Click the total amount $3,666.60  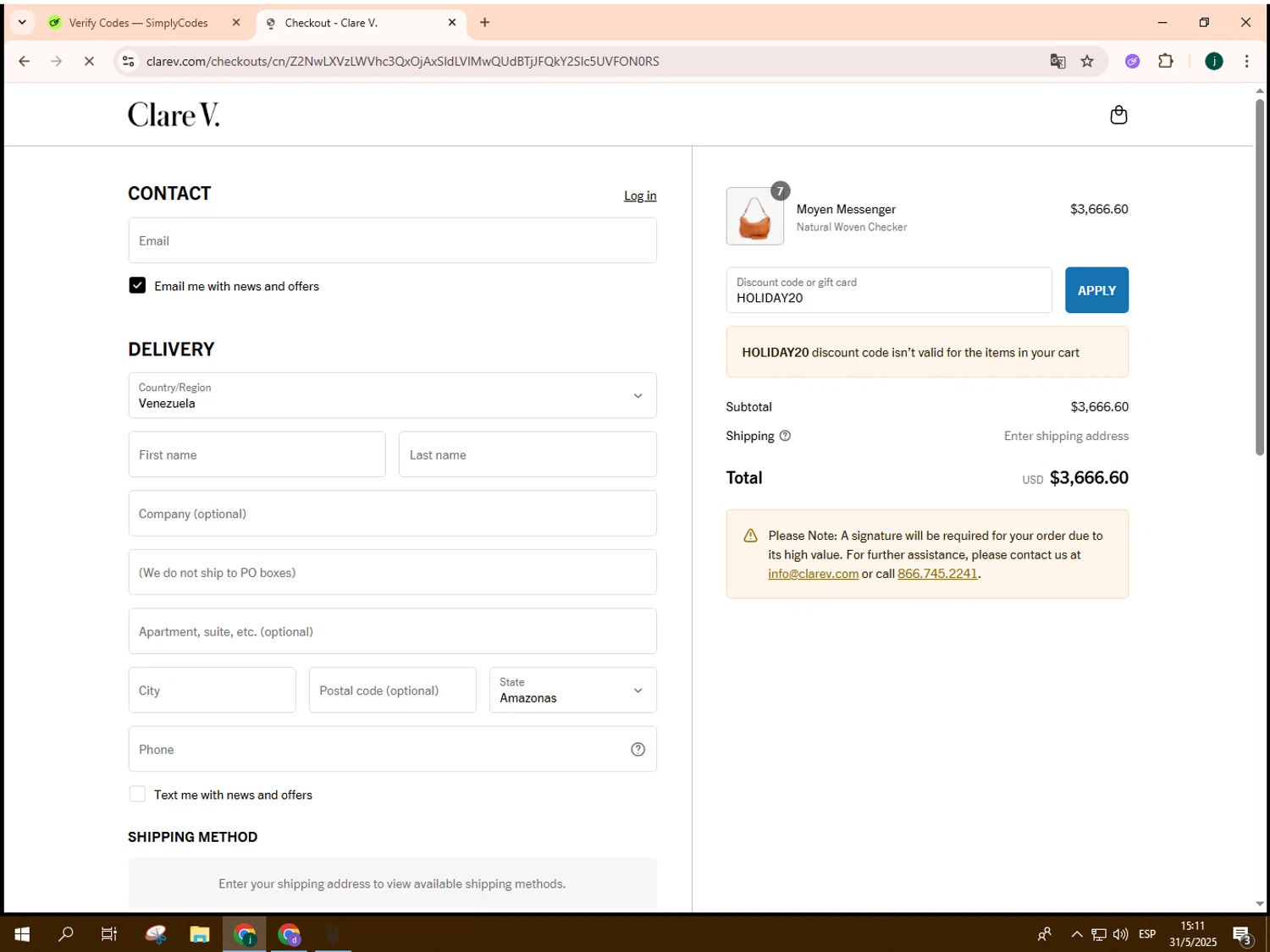coord(1089,477)
